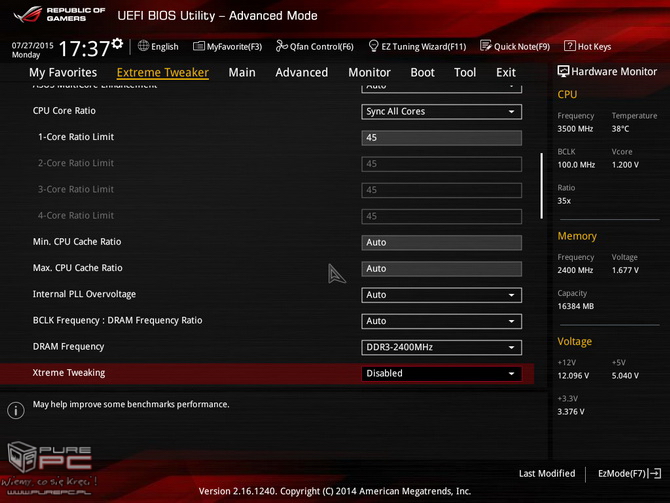Click CPU temperature value 38°C

pyautogui.click(x=620, y=129)
